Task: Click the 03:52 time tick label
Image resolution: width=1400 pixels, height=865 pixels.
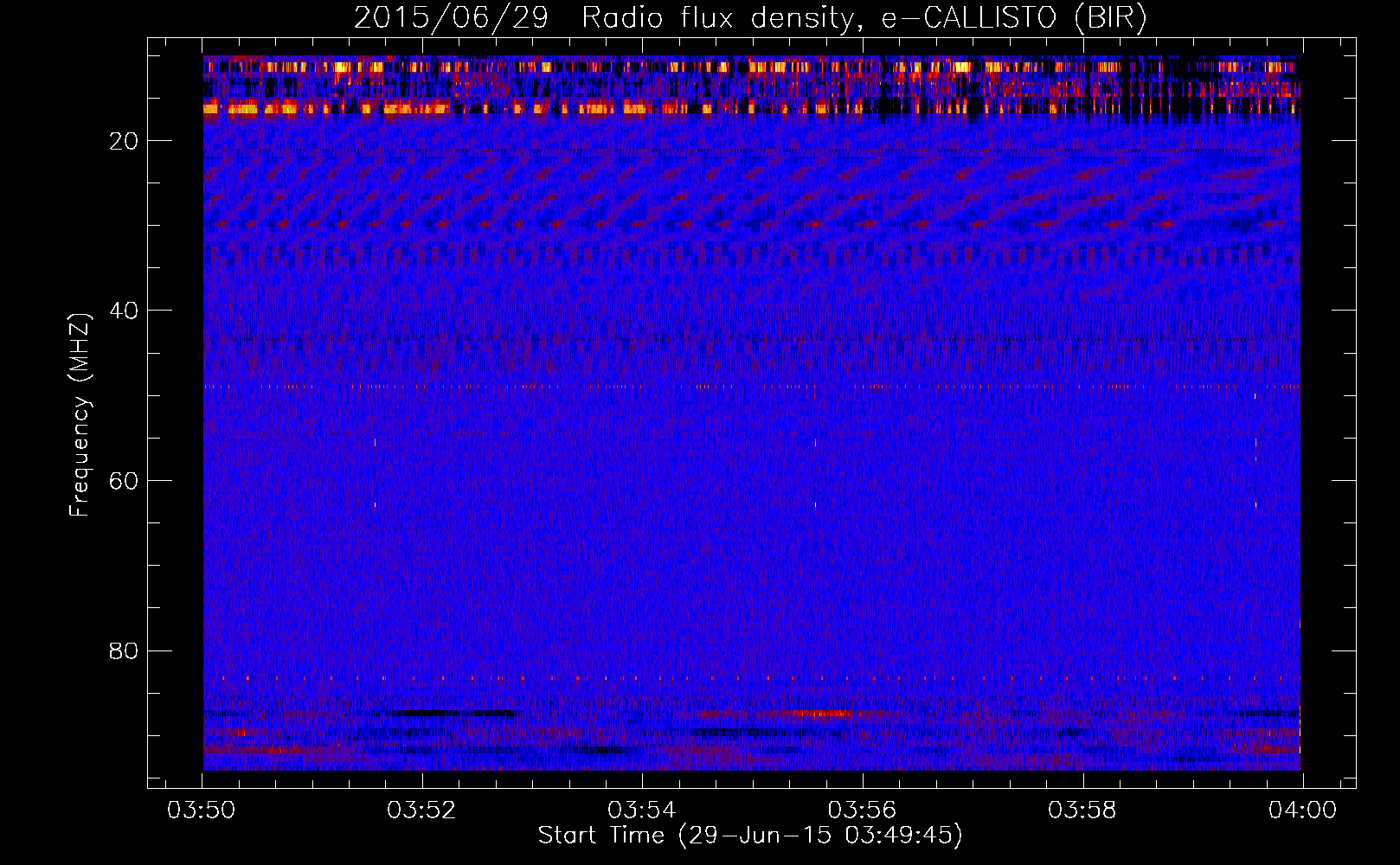Action: 421,811
